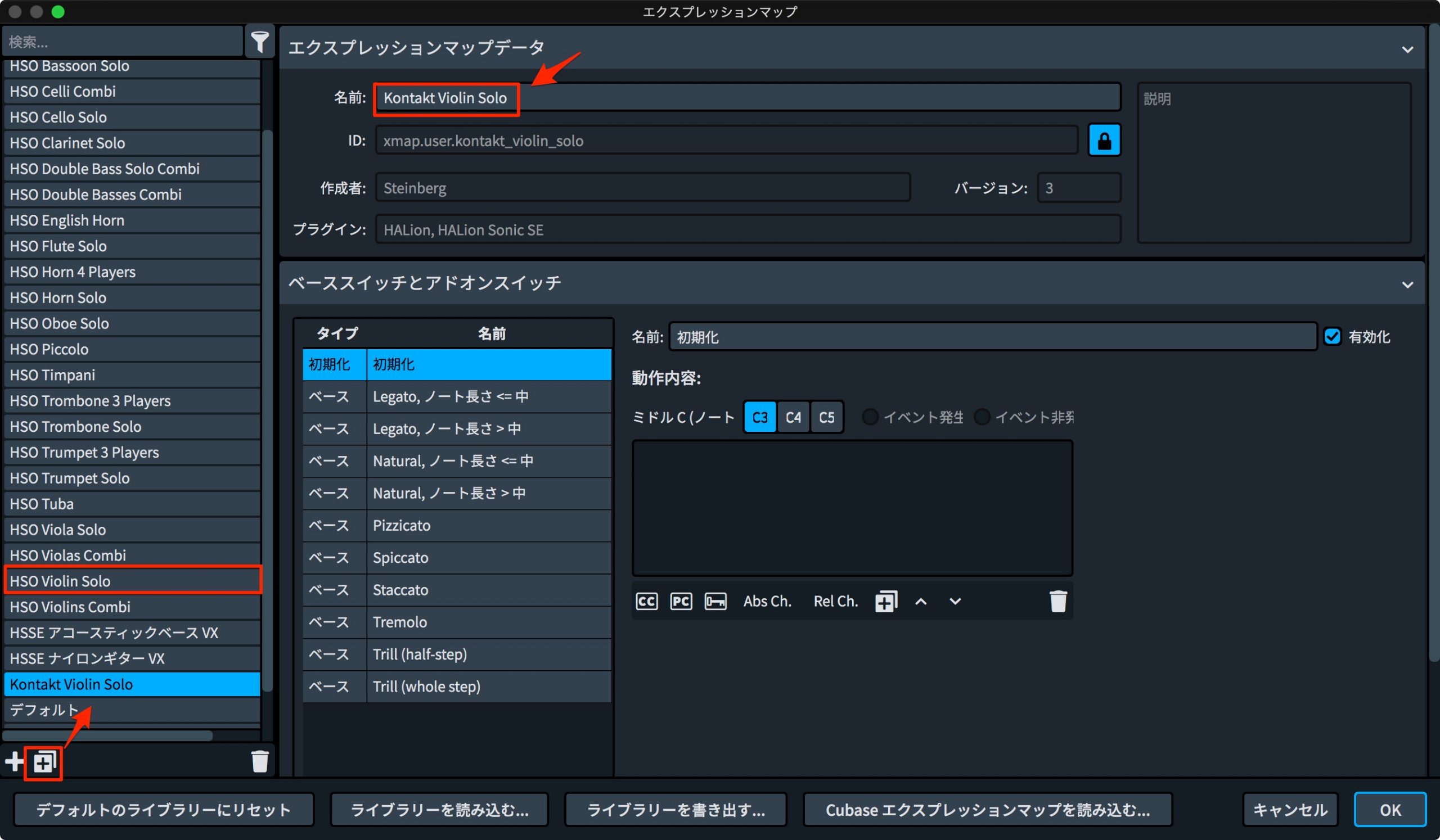1440x840 pixels.
Task: Set middle C to C3
Action: [x=759, y=417]
